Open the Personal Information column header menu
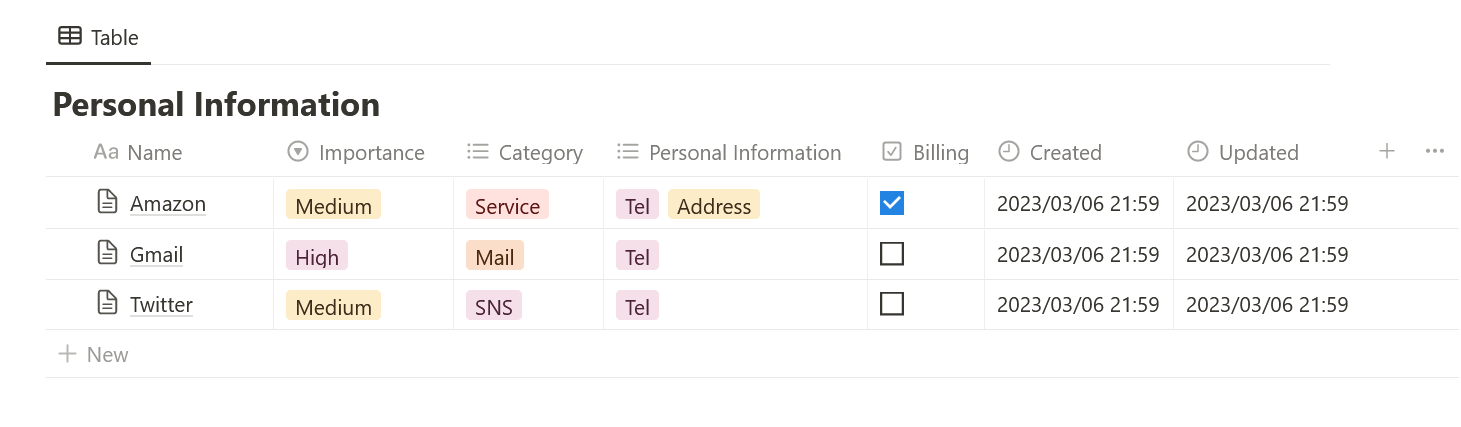 (x=729, y=152)
